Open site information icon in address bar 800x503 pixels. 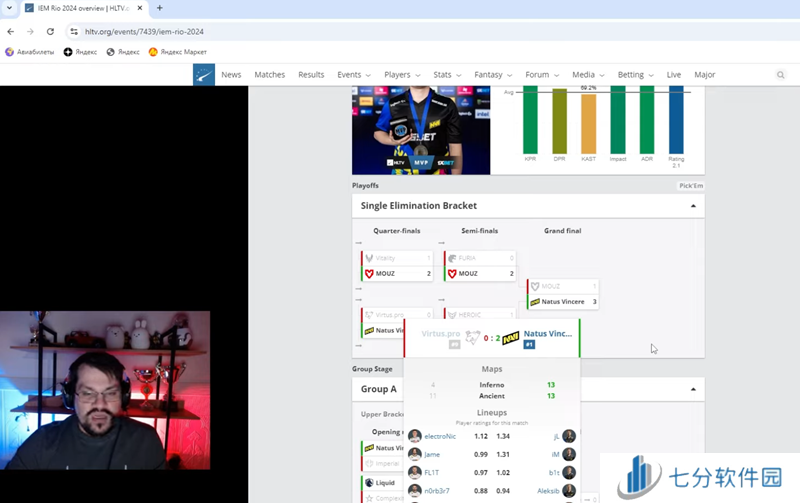(74, 32)
